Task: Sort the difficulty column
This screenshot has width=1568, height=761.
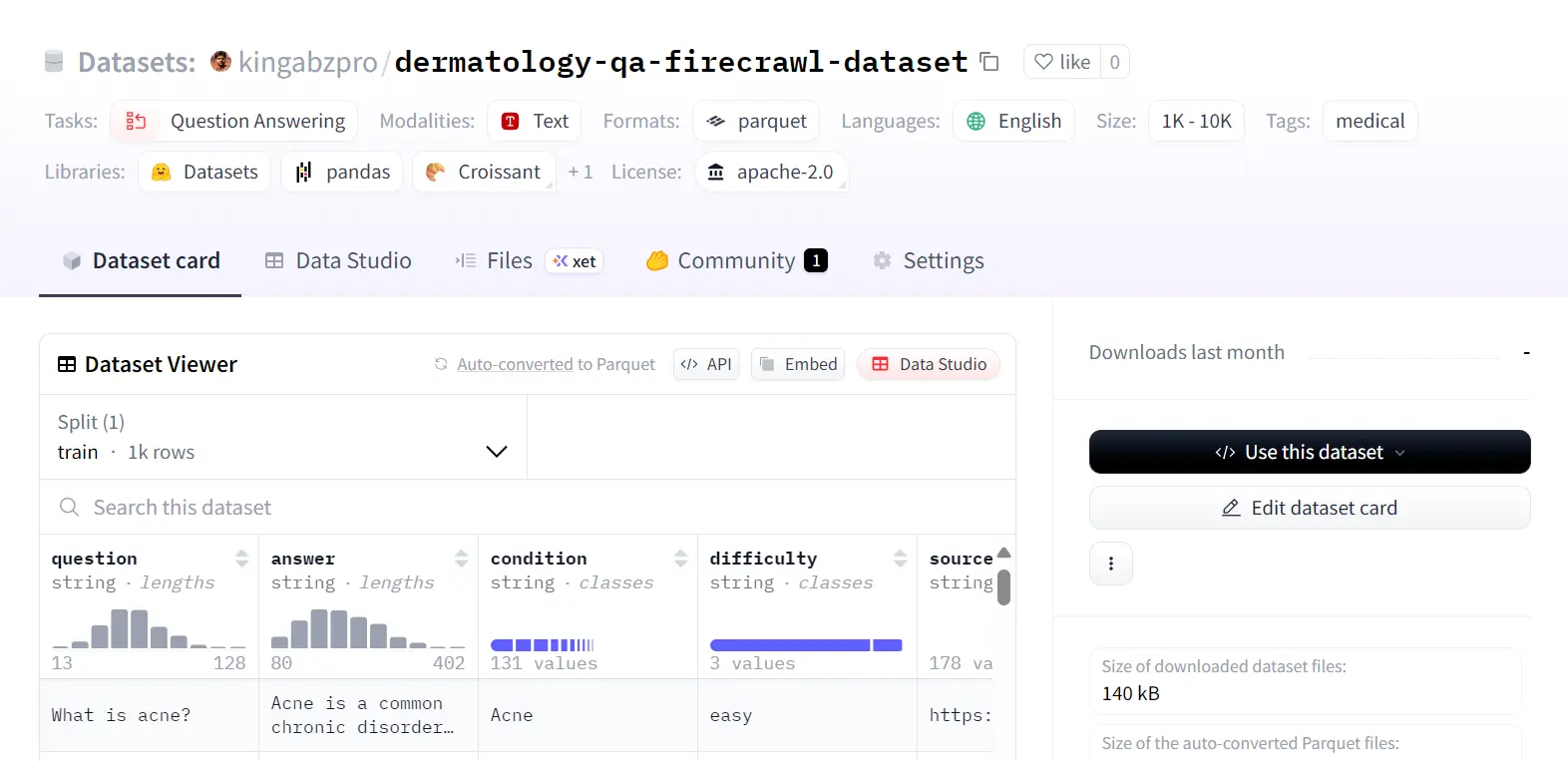Action: click(900, 558)
